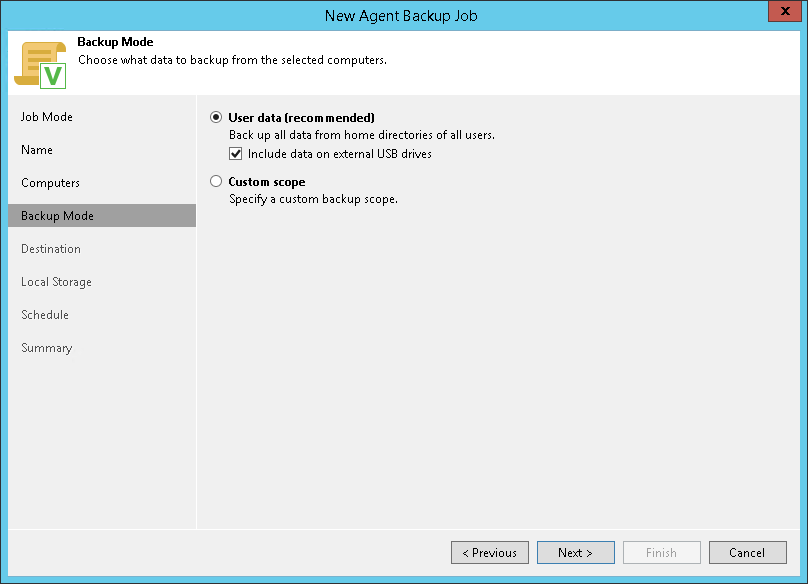Click the Finish button
This screenshot has height=584, width=808.
661,553
